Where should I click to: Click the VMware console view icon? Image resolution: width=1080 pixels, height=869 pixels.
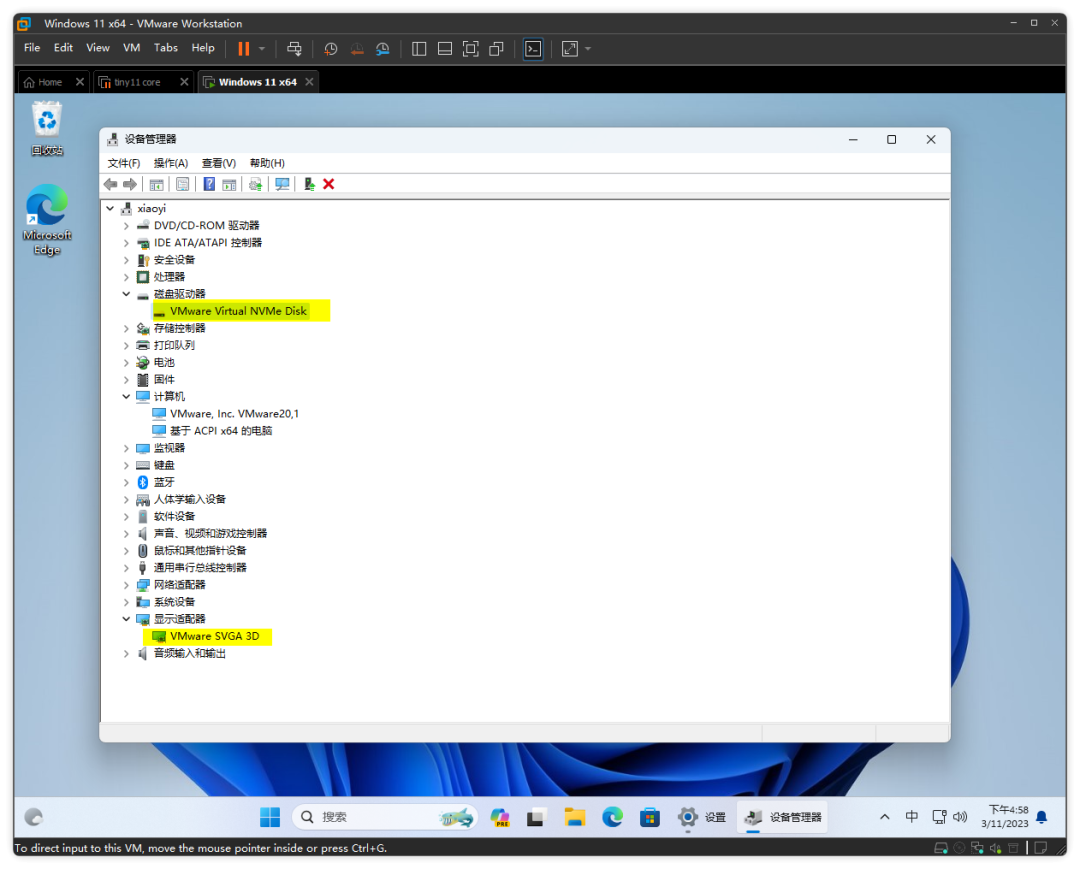point(533,48)
